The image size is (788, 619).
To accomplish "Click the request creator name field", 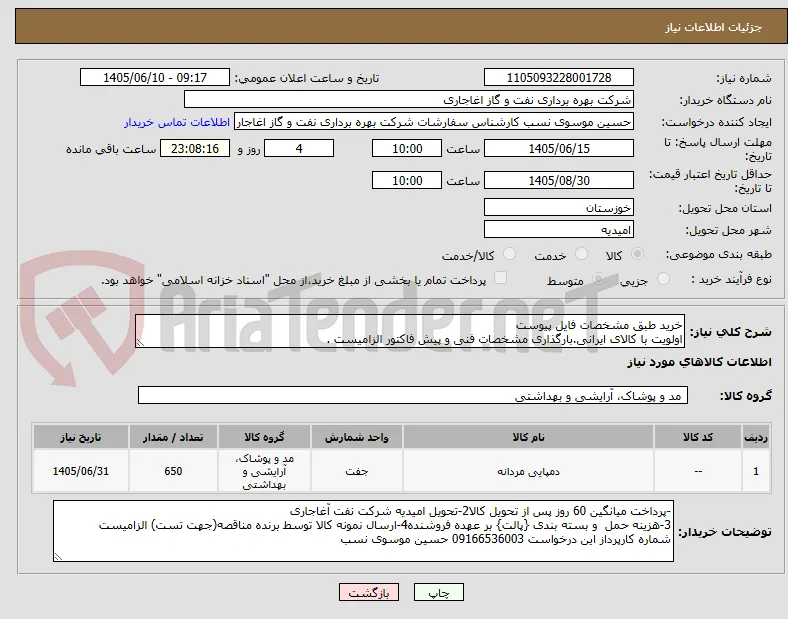I will click(434, 122).
